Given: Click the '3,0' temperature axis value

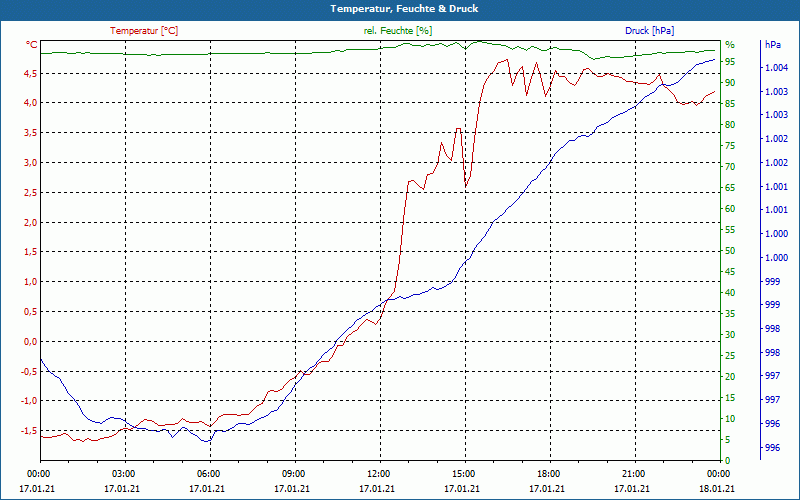Looking at the screenshot, I should coord(31,163).
